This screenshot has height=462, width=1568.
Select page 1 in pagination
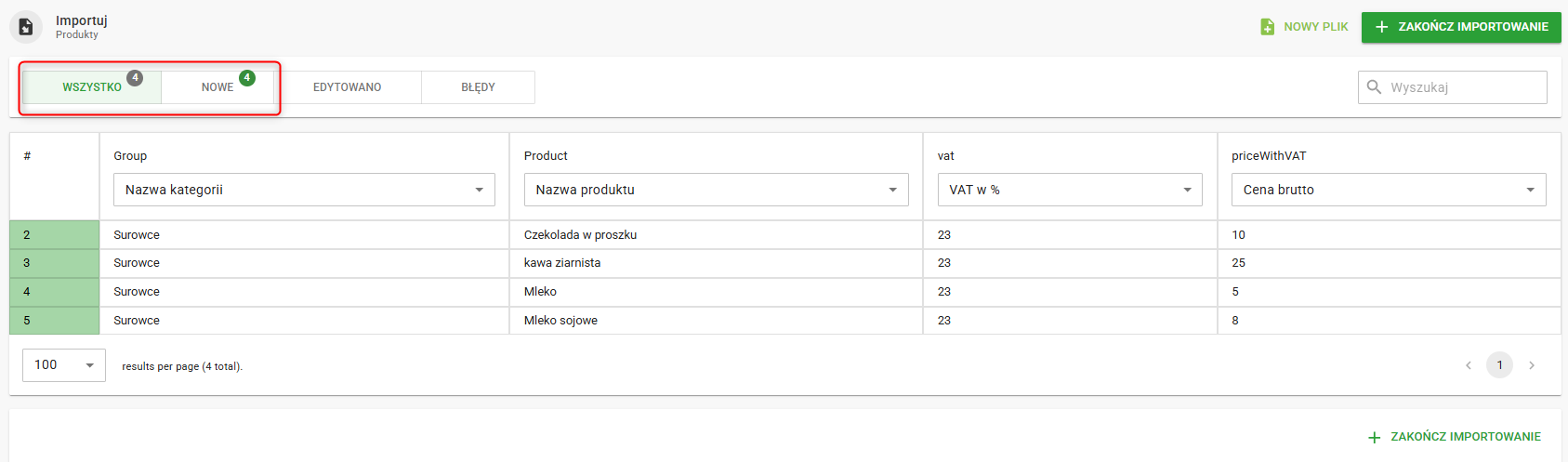tap(1499, 365)
